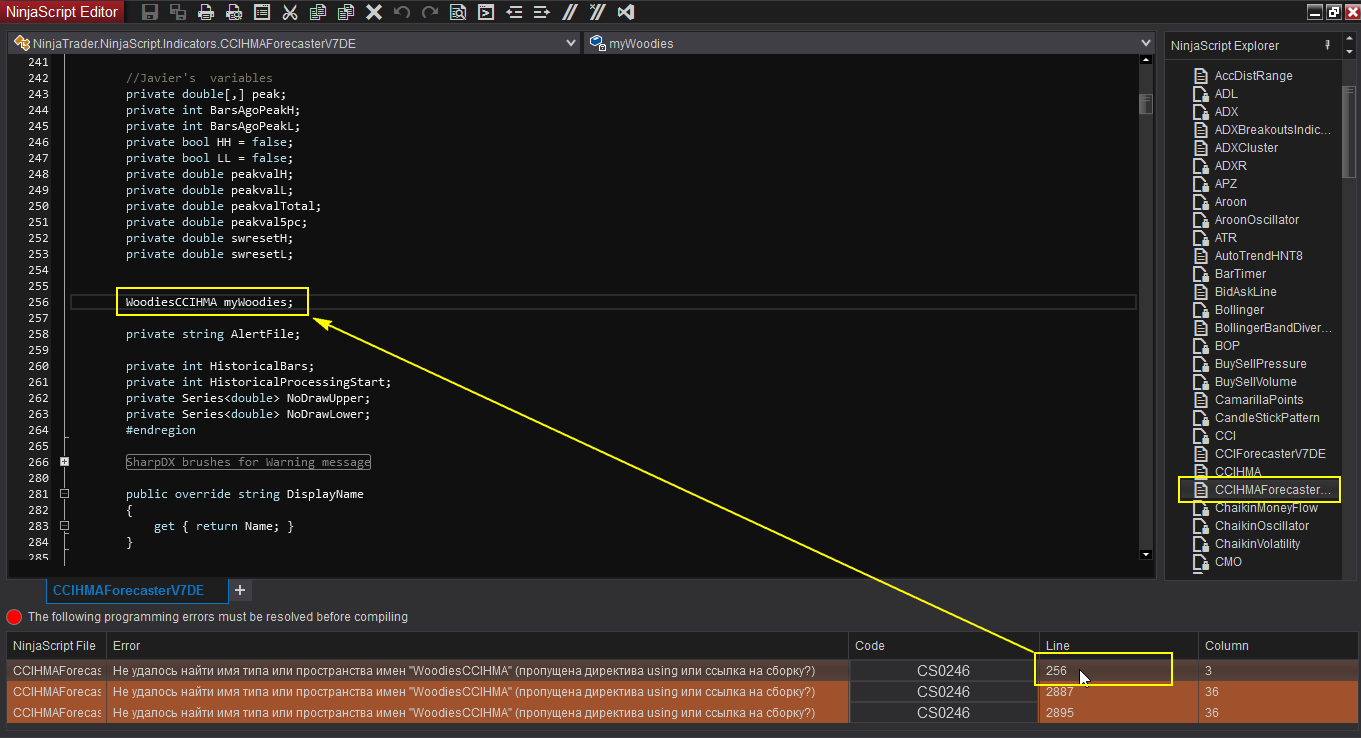
Task: Open AutoTrendHNT8 indicator
Action: [1258, 256]
